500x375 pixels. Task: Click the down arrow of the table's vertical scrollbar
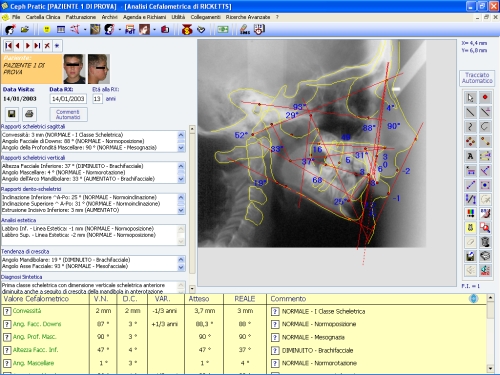(490, 368)
